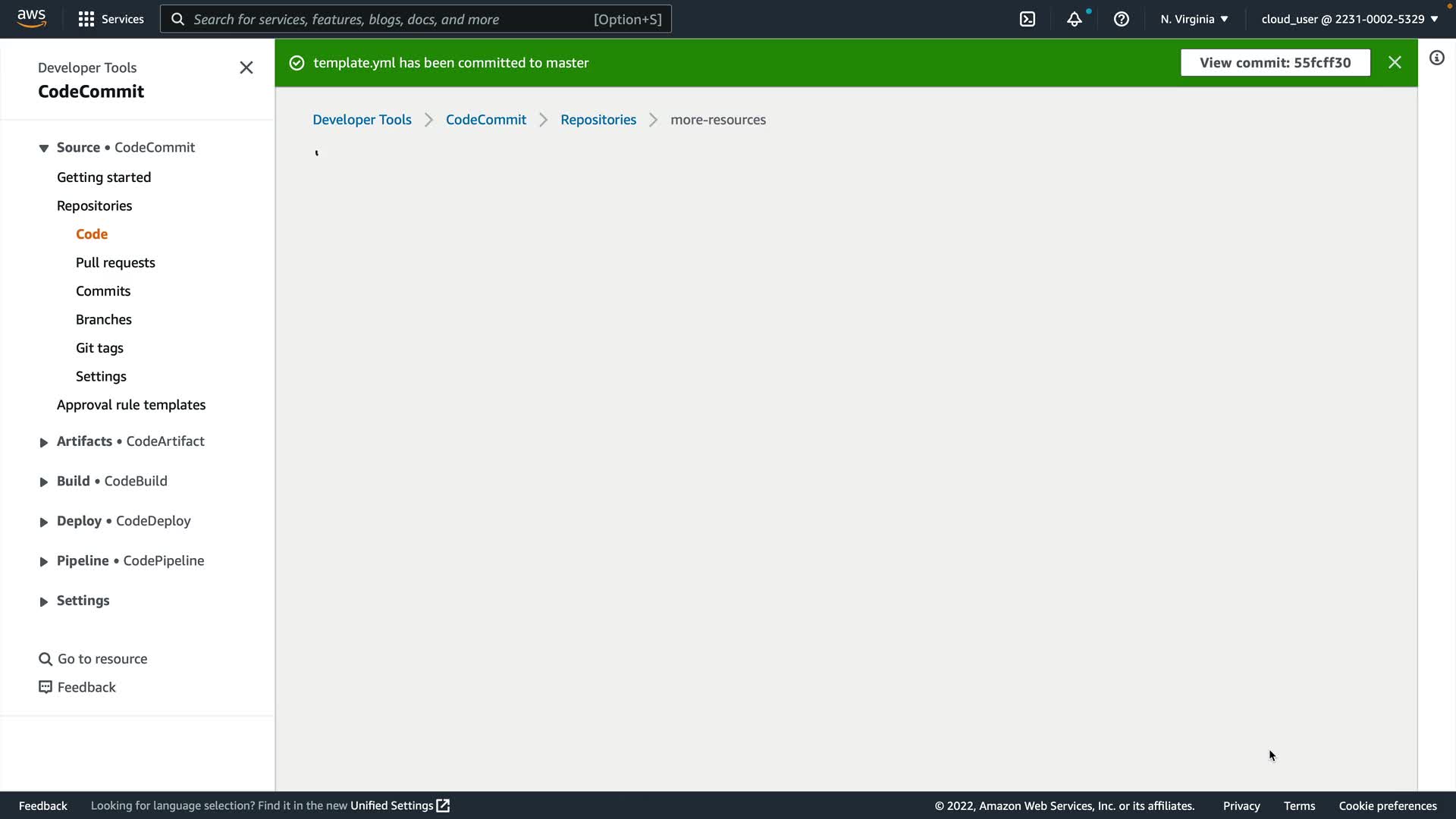Open the info panel icon
The image size is (1456, 819).
(1436, 58)
